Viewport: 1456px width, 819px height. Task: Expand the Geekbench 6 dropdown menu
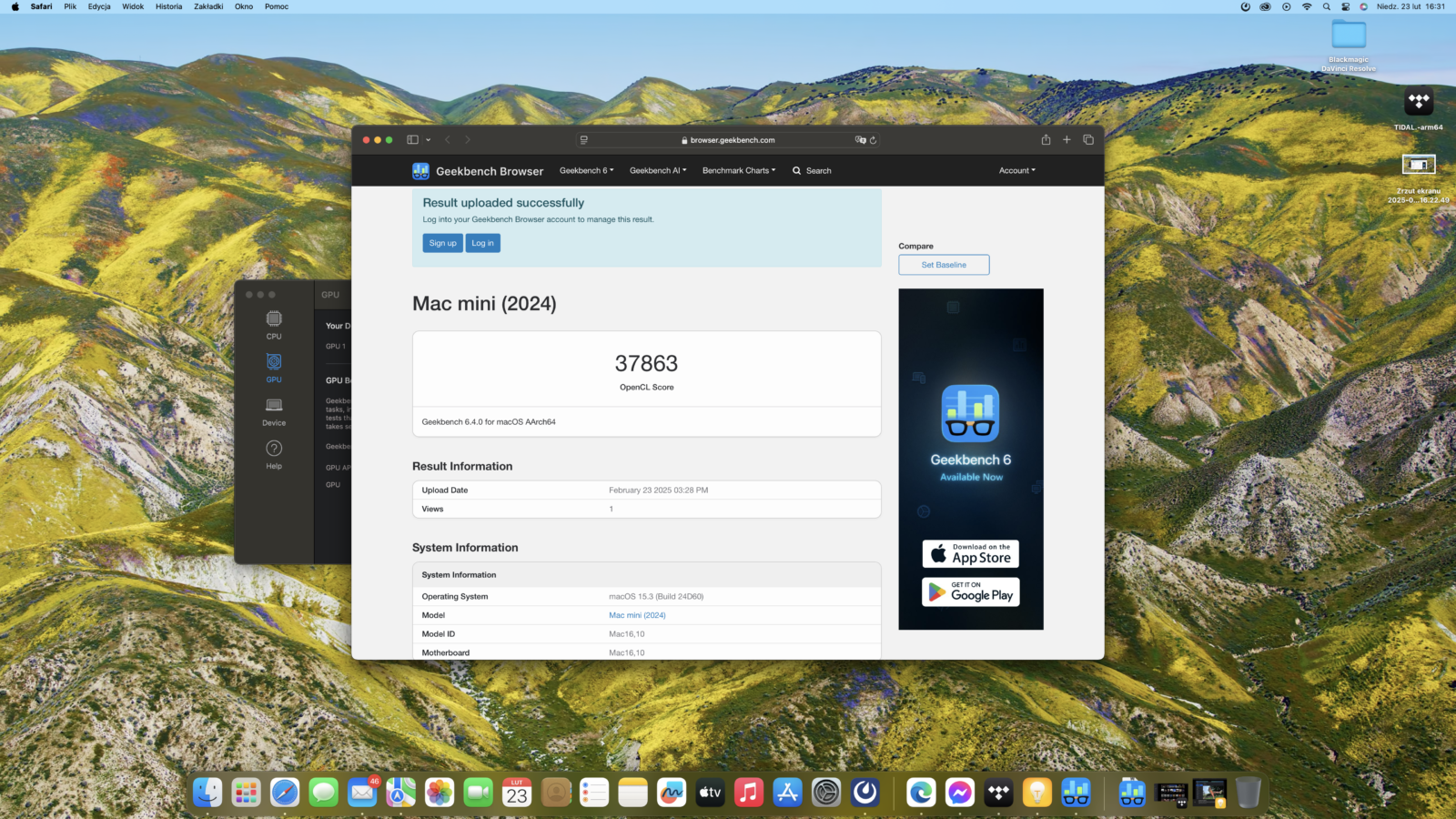click(x=586, y=171)
